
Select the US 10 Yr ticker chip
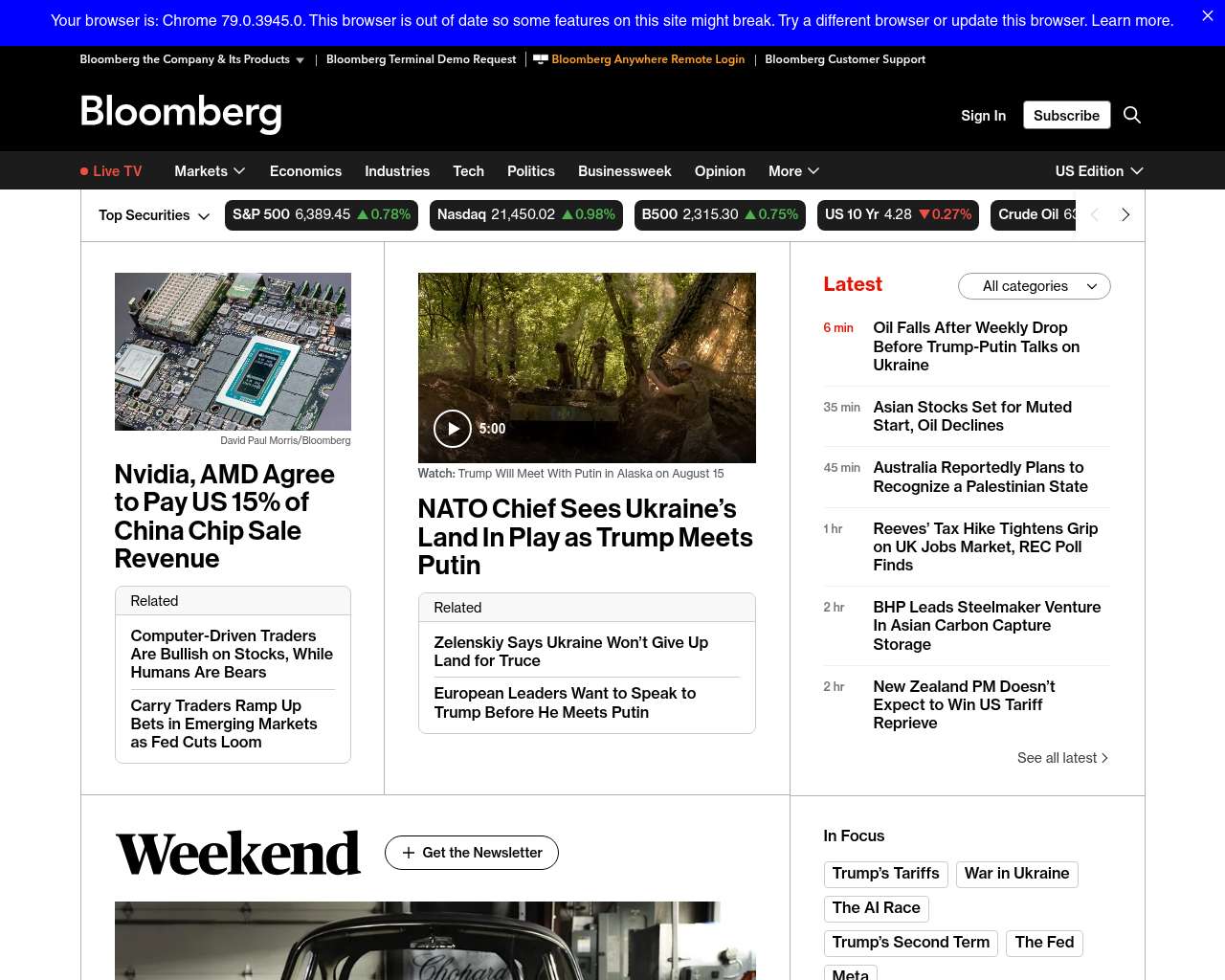(x=899, y=214)
